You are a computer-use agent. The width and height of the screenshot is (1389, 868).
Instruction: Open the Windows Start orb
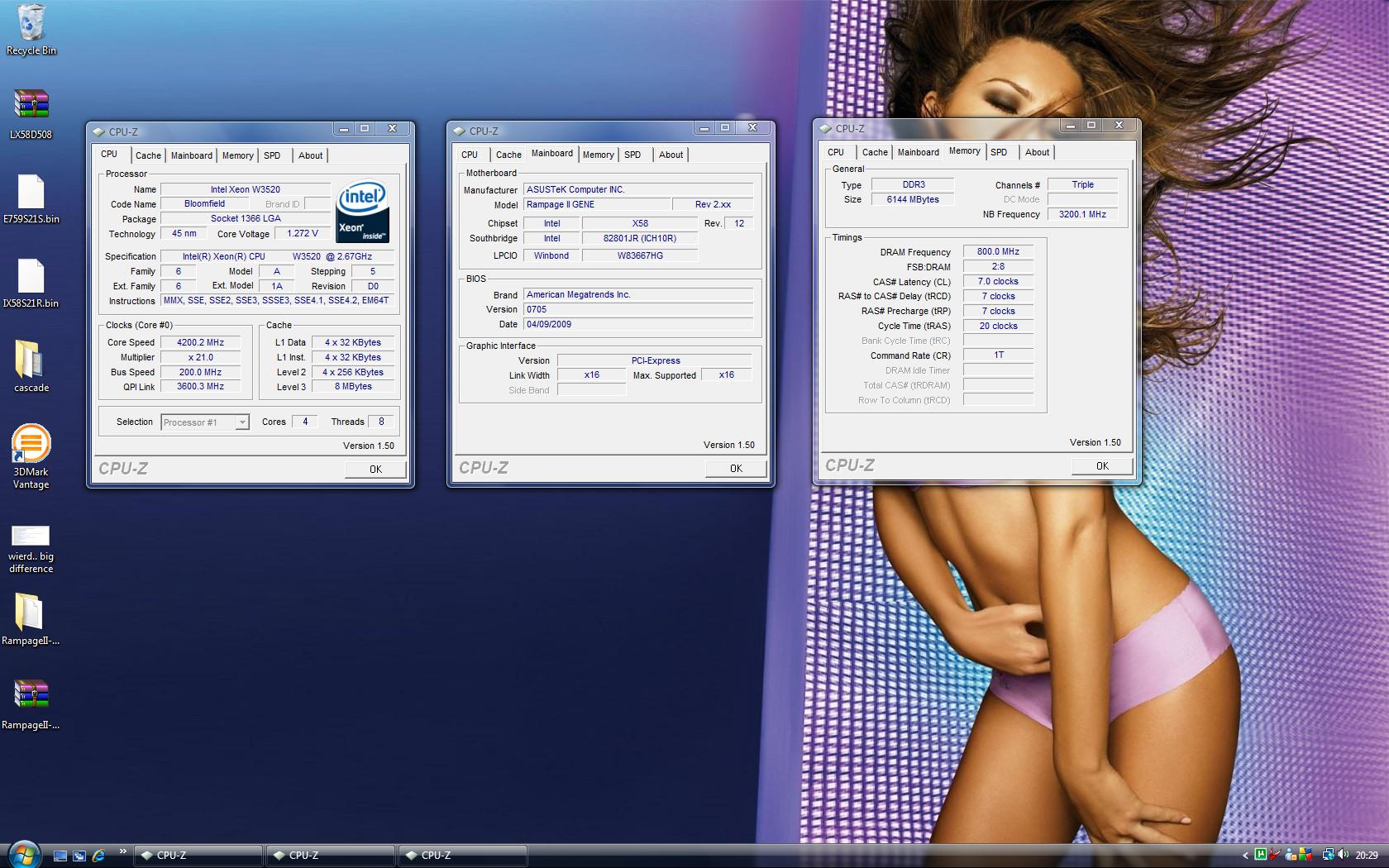click(23, 855)
